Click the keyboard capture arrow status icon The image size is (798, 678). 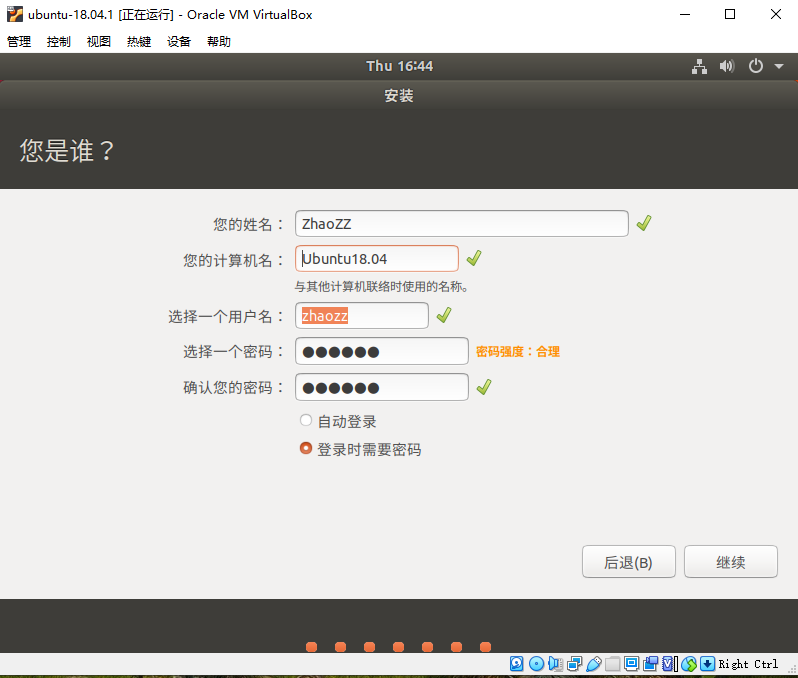click(707, 664)
